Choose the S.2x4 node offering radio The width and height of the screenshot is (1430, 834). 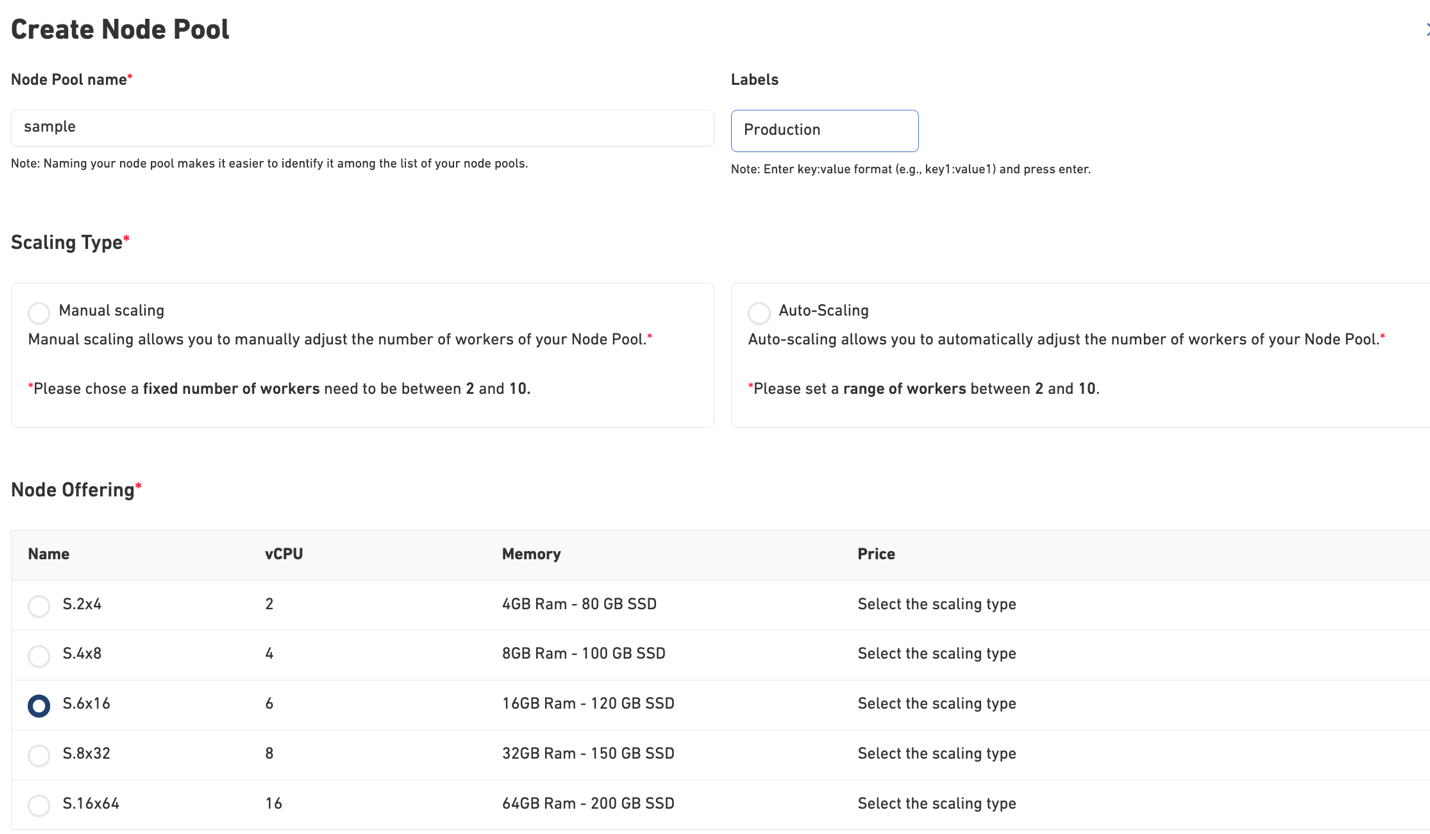(39, 606)
